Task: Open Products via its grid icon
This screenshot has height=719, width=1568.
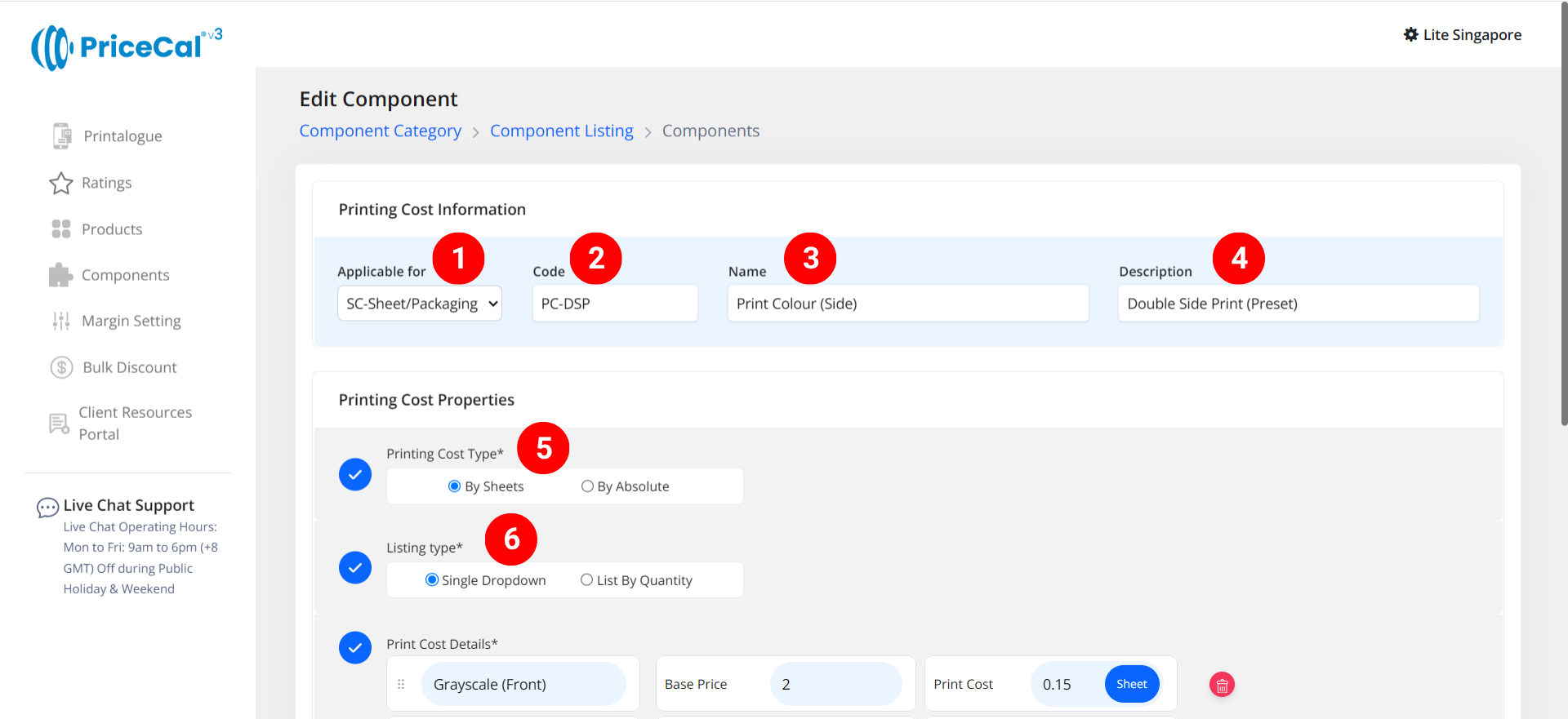Action: point(61,229)
